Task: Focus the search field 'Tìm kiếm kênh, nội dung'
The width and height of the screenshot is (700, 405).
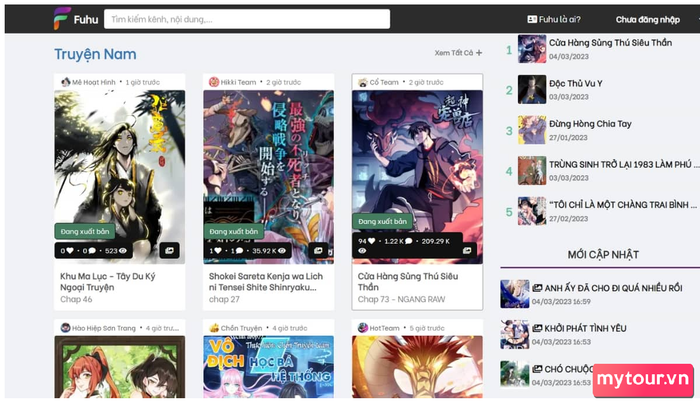Action: (x=247, y=19)
